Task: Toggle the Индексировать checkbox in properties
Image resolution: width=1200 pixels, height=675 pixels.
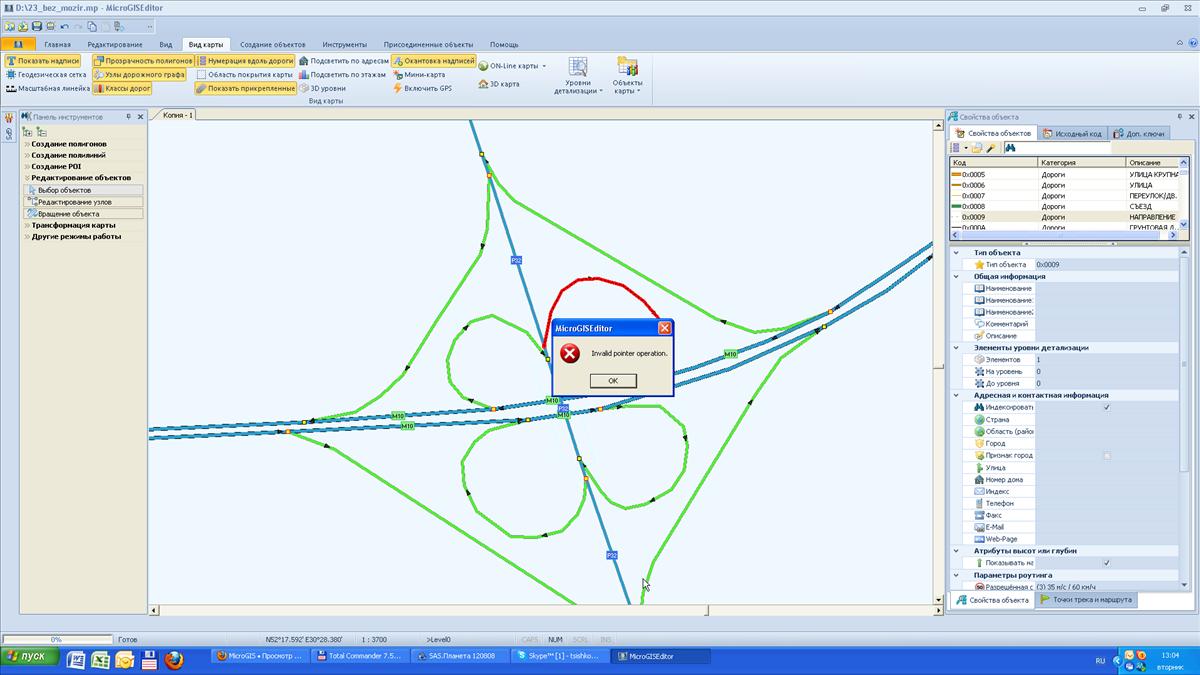Action: 1106,407
